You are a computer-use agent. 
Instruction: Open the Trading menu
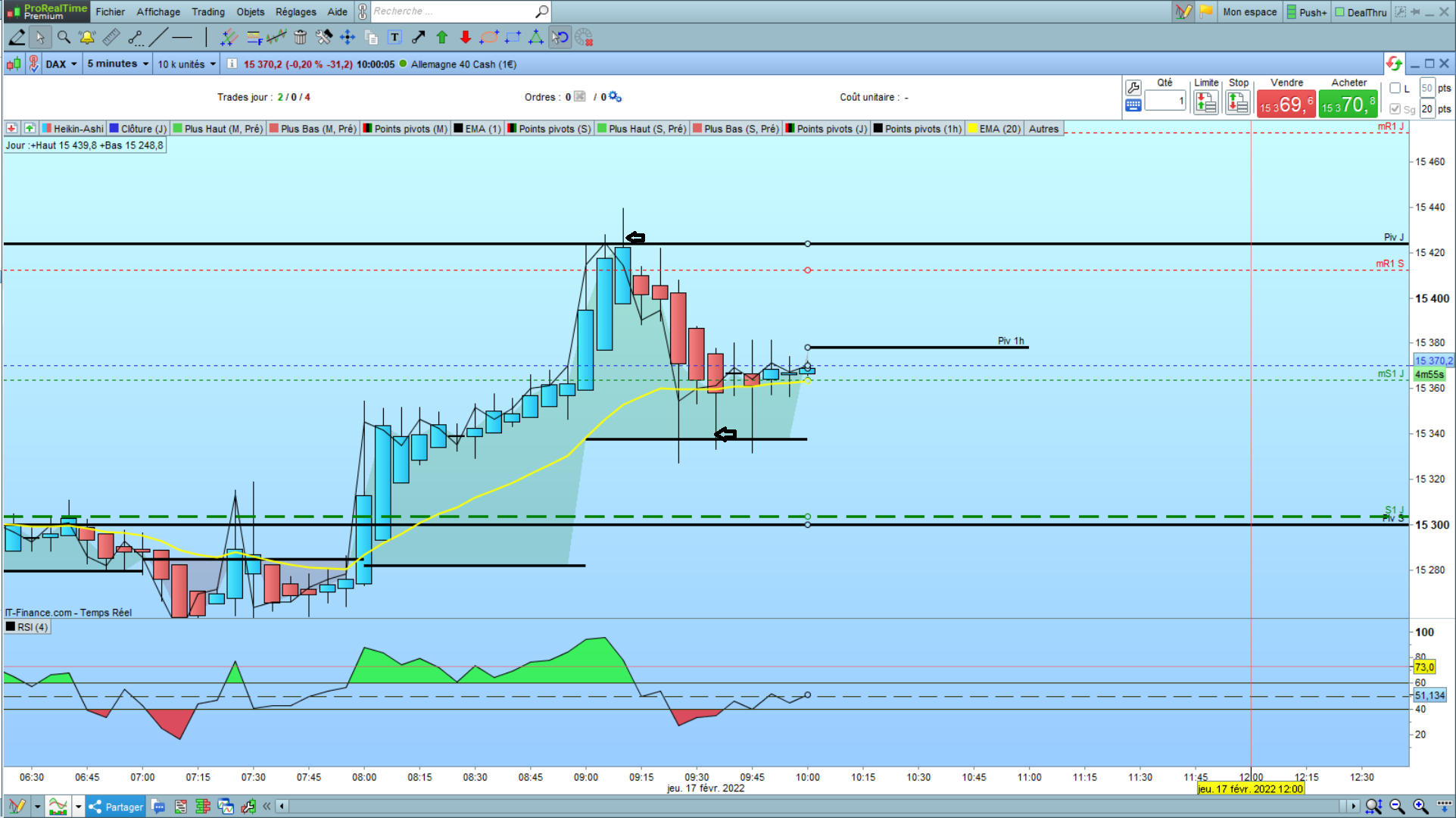point(207,11)
